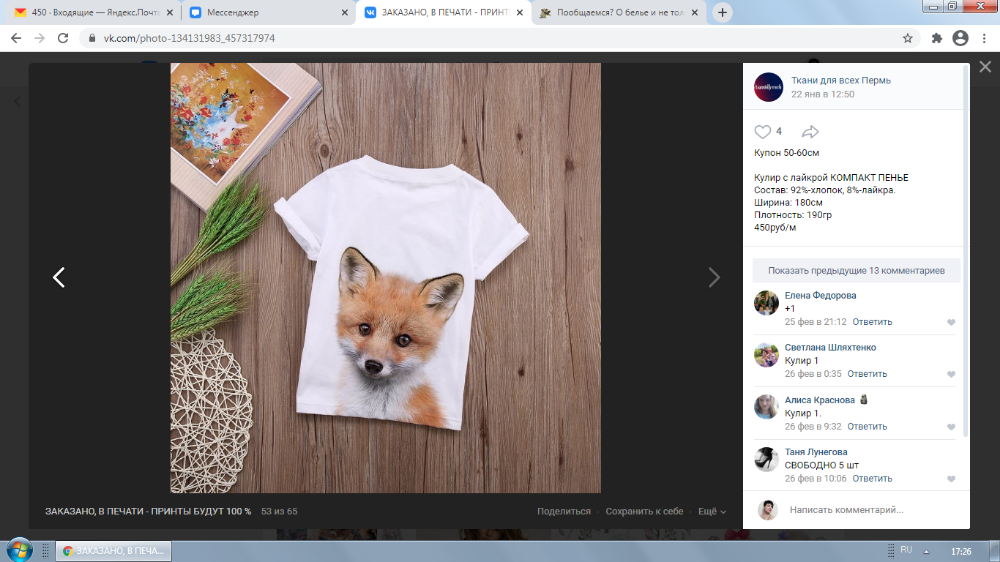
Task: Close the Мессенджер tab
Action: 344,12
